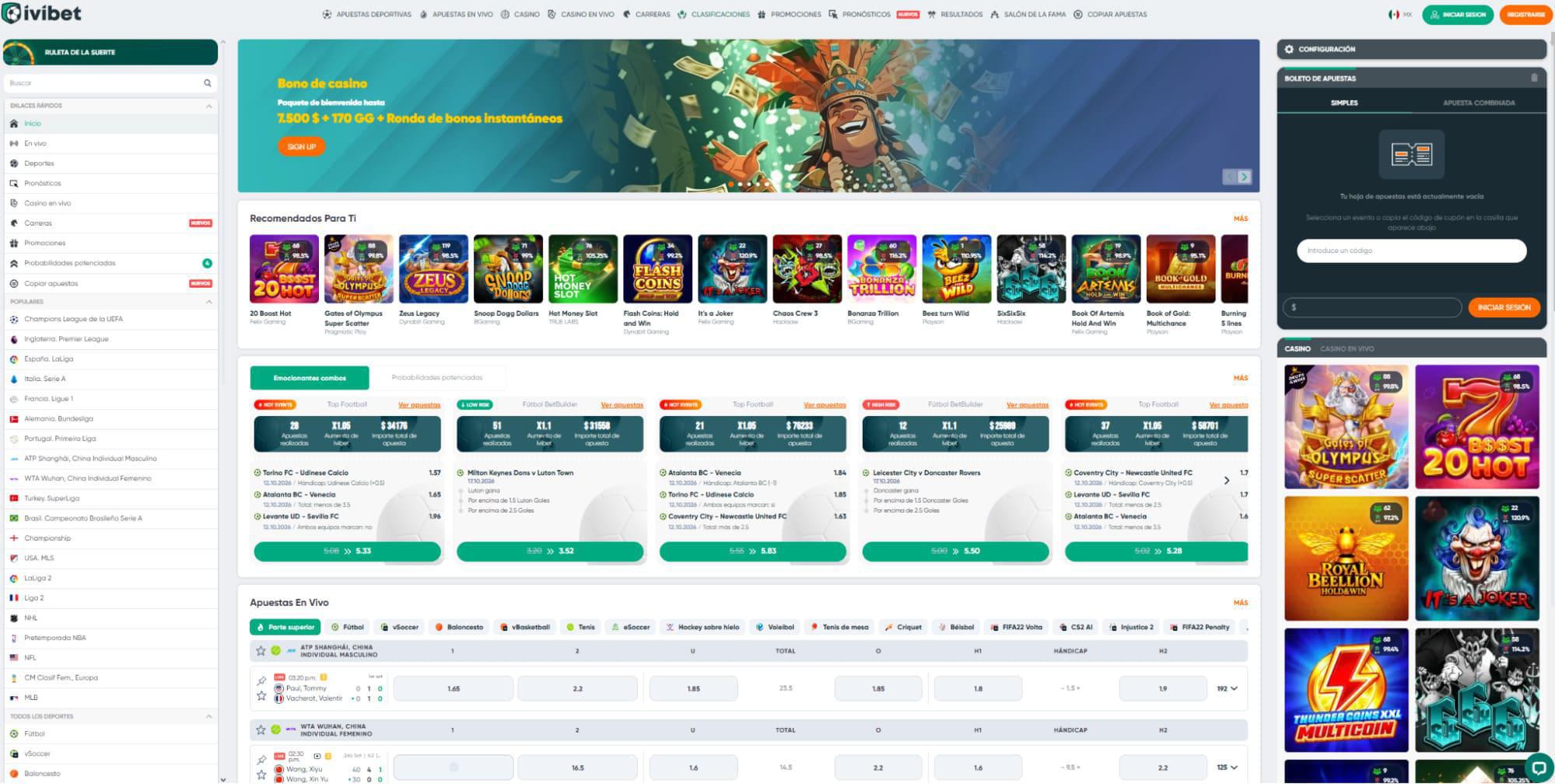1555x784 pixels.
Task: Open the Zeus Legacy game thumbnail
Action: 433,269
